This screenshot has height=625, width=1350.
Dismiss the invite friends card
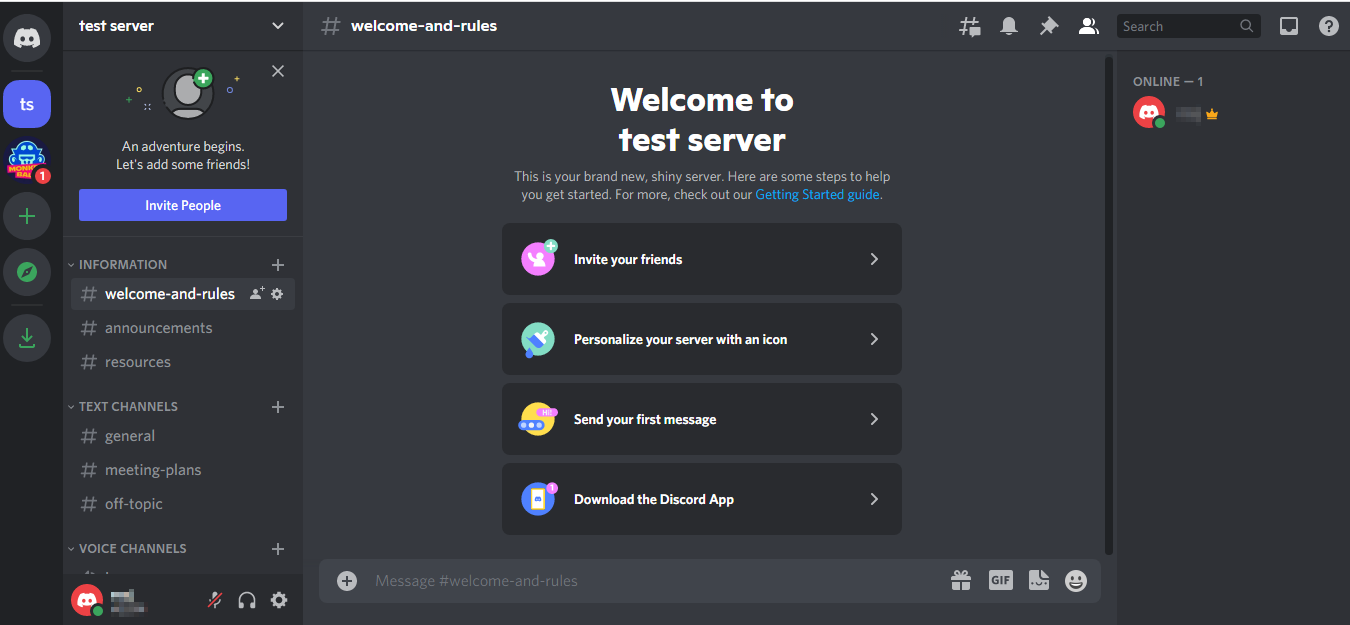278,71
